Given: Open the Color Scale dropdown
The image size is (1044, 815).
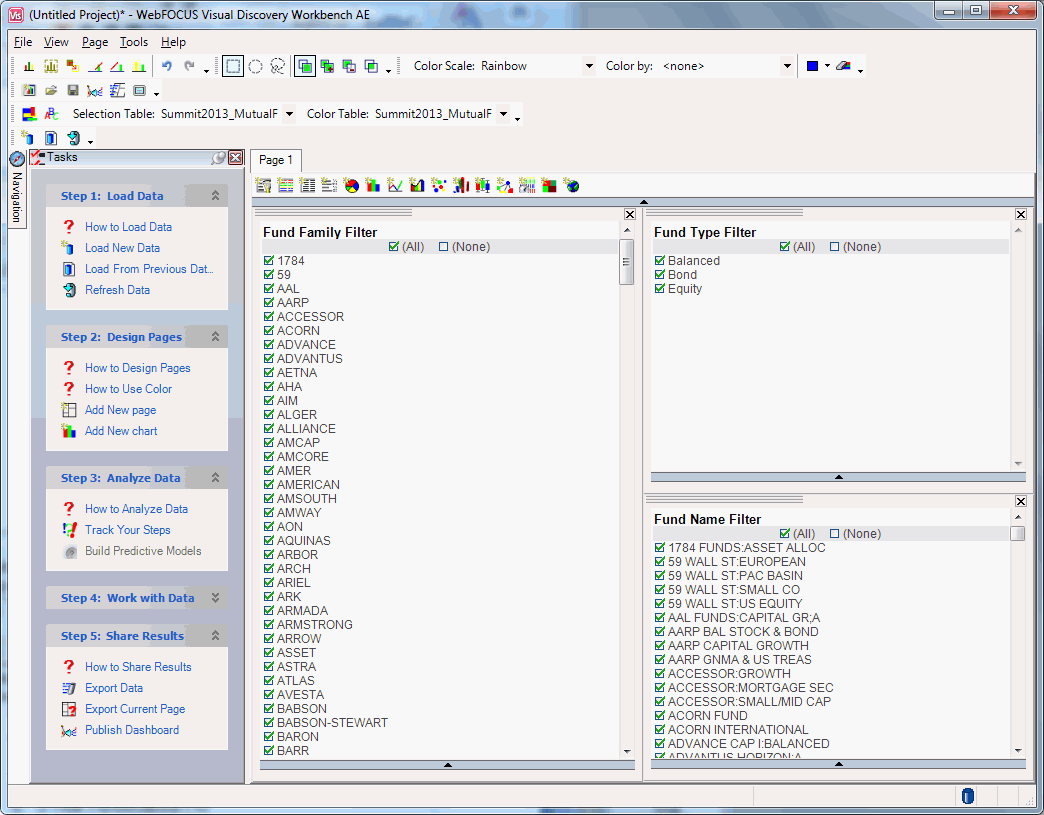Looking at the screenshot, I should 589,66.
